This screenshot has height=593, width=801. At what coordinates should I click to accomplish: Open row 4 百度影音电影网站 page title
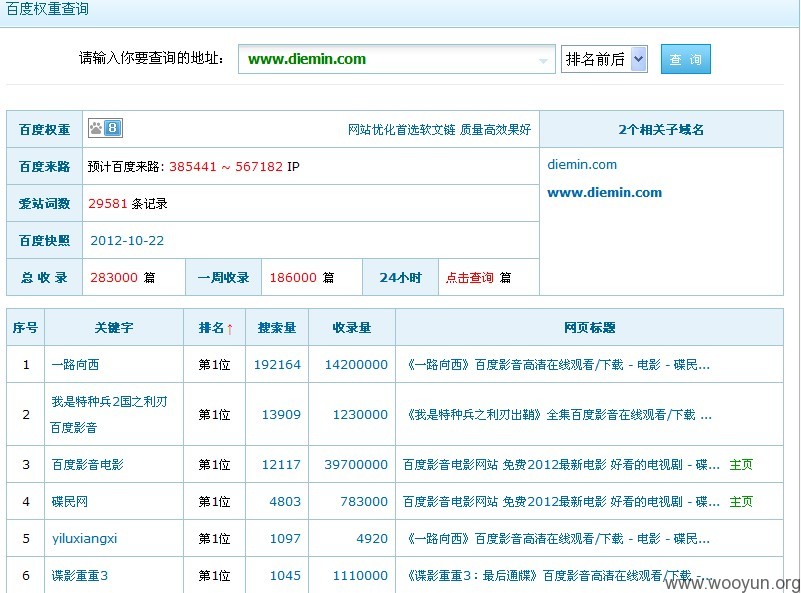561,502
